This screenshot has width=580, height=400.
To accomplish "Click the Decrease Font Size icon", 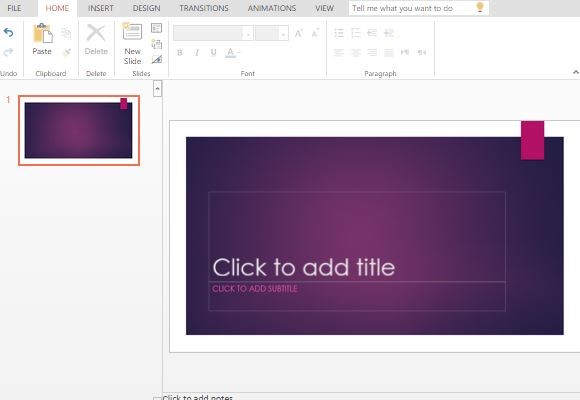I will [x=315, y=34].
